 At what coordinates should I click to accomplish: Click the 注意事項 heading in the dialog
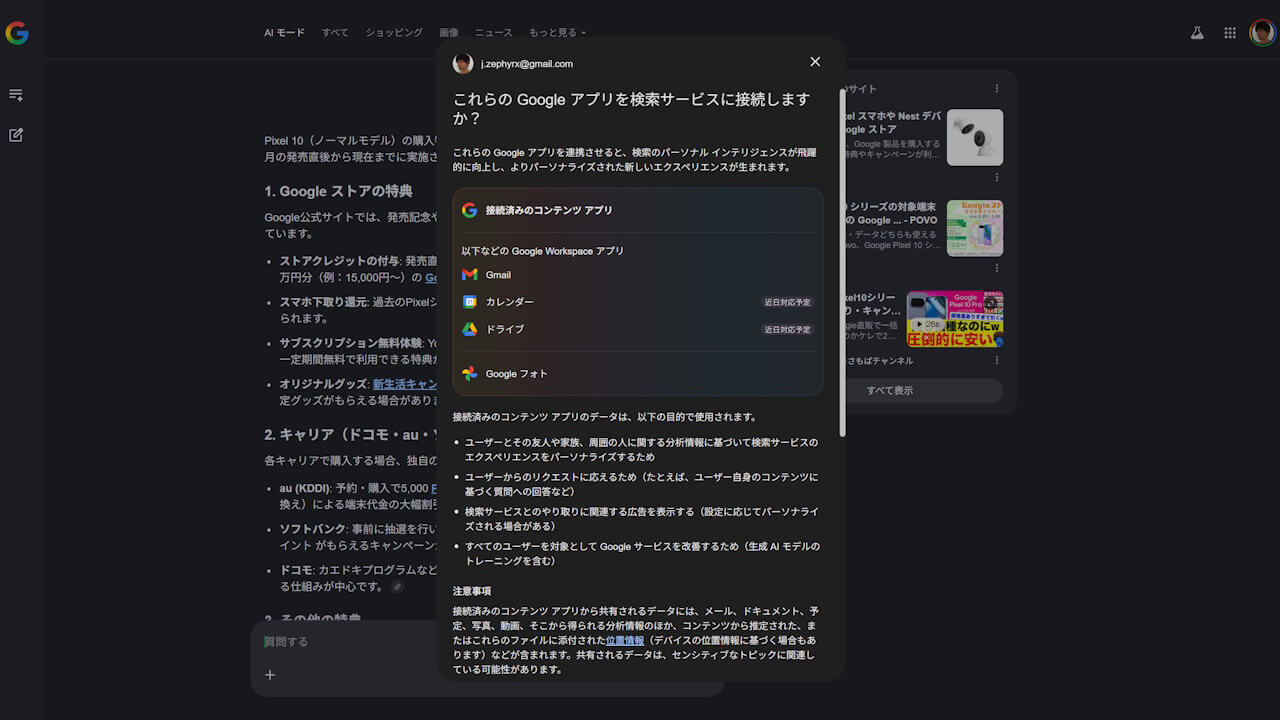pos(472,591)
